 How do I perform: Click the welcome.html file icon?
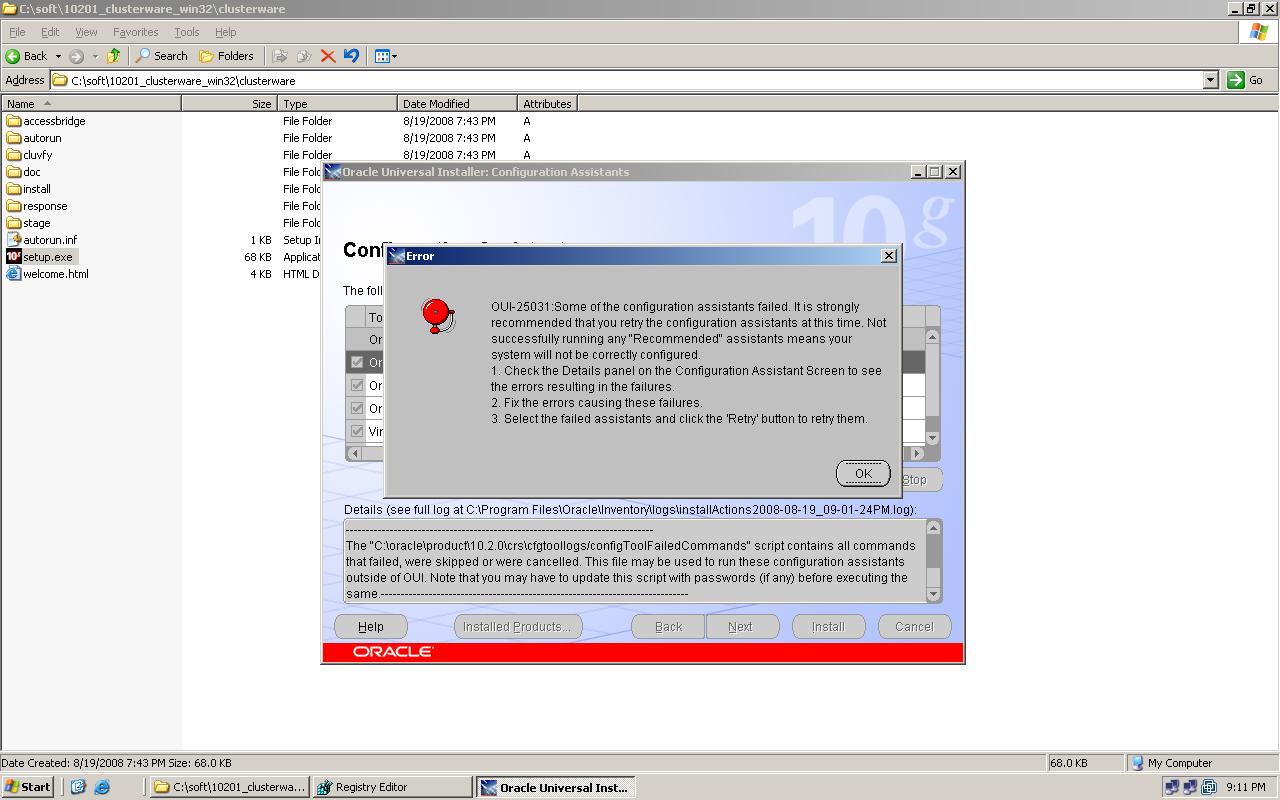point(14,274)
